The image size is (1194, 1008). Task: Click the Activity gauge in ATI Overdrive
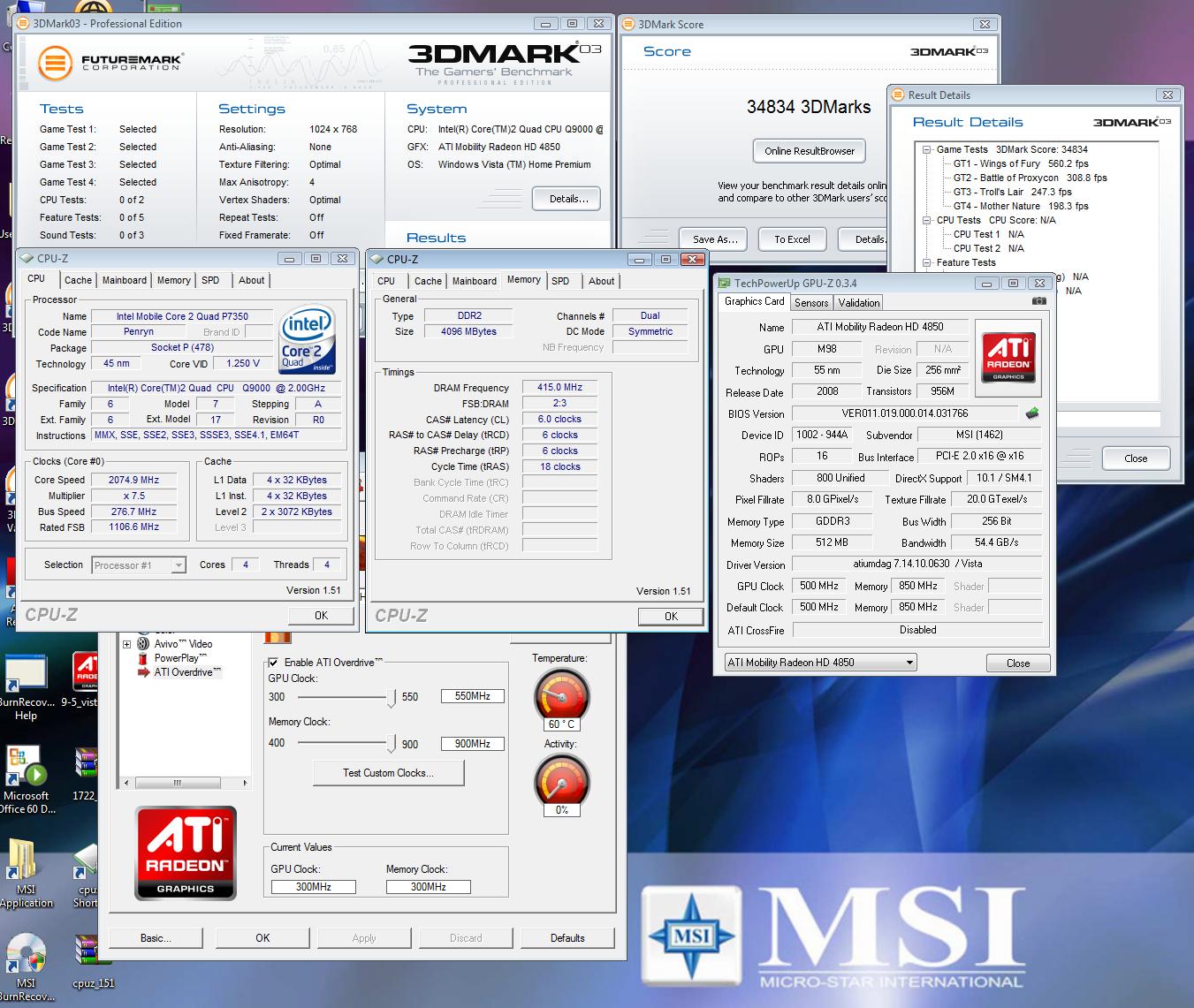point(561,780)
